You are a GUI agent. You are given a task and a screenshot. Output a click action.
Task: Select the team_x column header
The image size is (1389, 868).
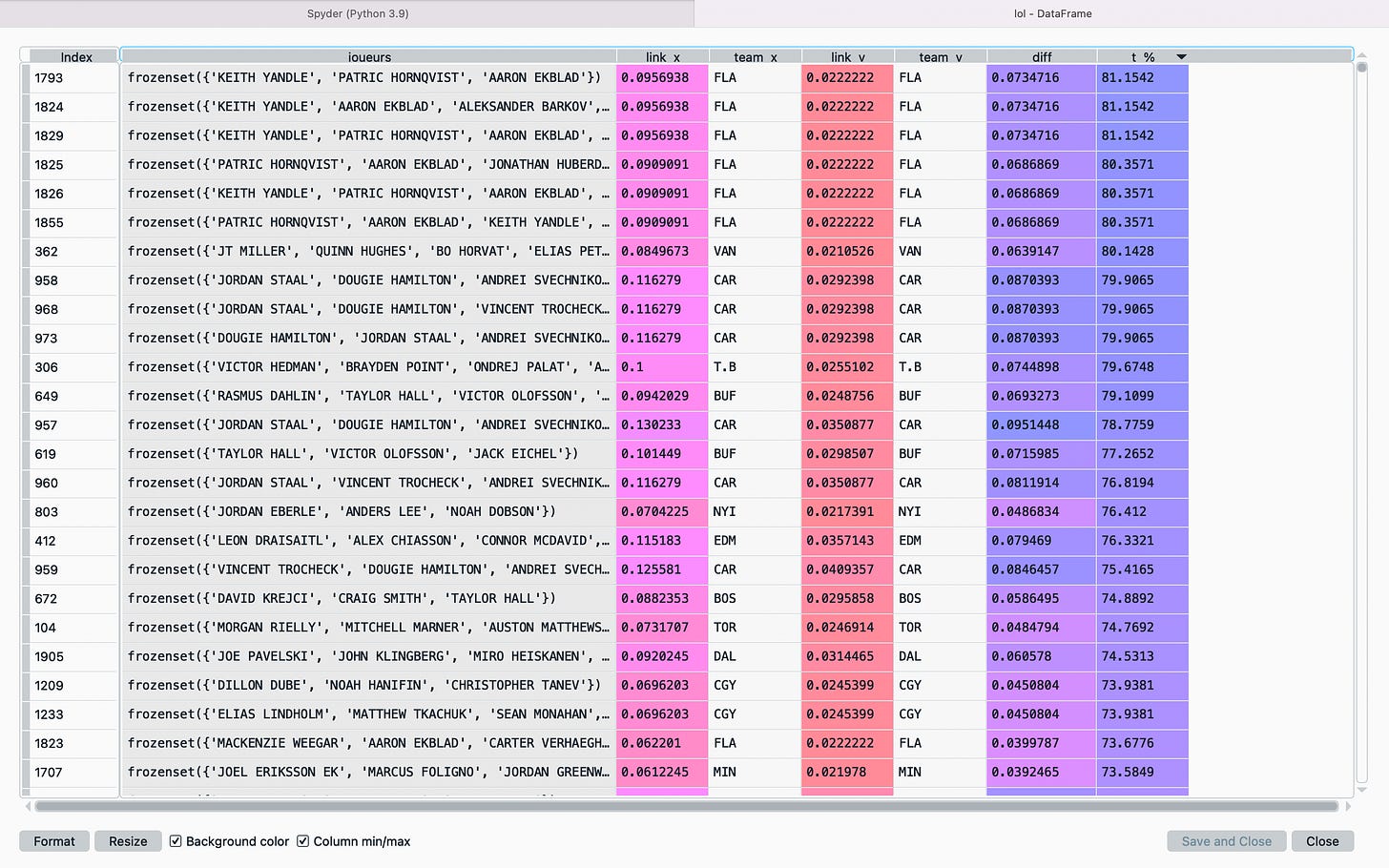click(x=755, y=56)
